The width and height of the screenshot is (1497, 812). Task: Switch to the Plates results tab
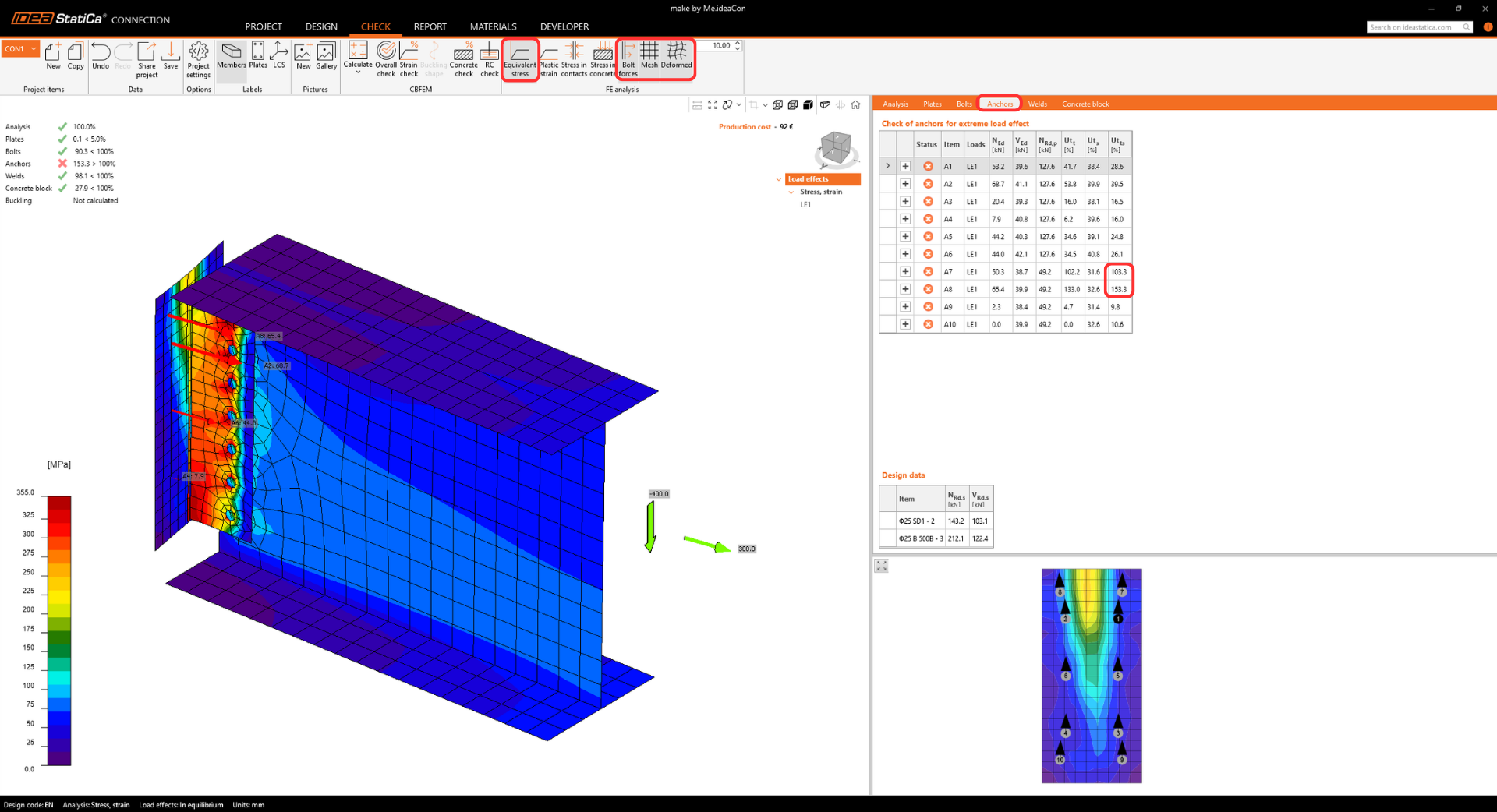click(933, 104)
